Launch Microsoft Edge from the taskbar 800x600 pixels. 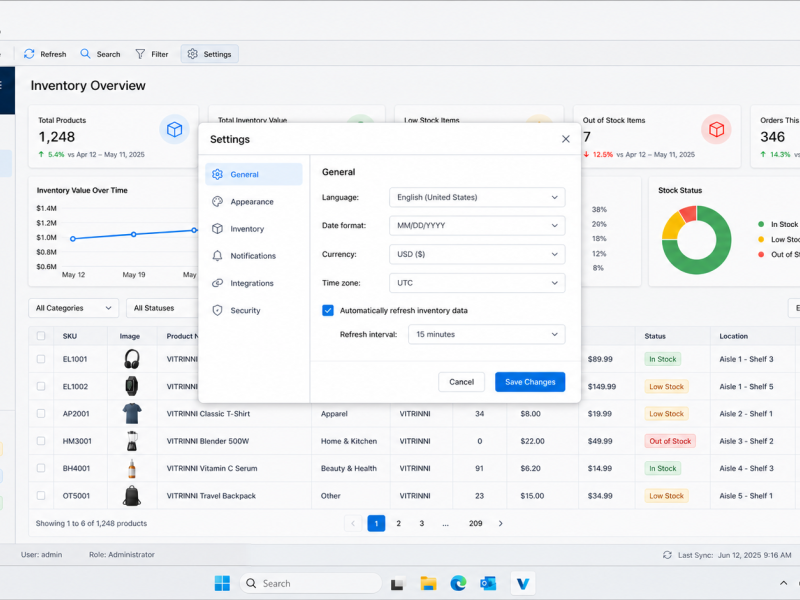(458, 583)
